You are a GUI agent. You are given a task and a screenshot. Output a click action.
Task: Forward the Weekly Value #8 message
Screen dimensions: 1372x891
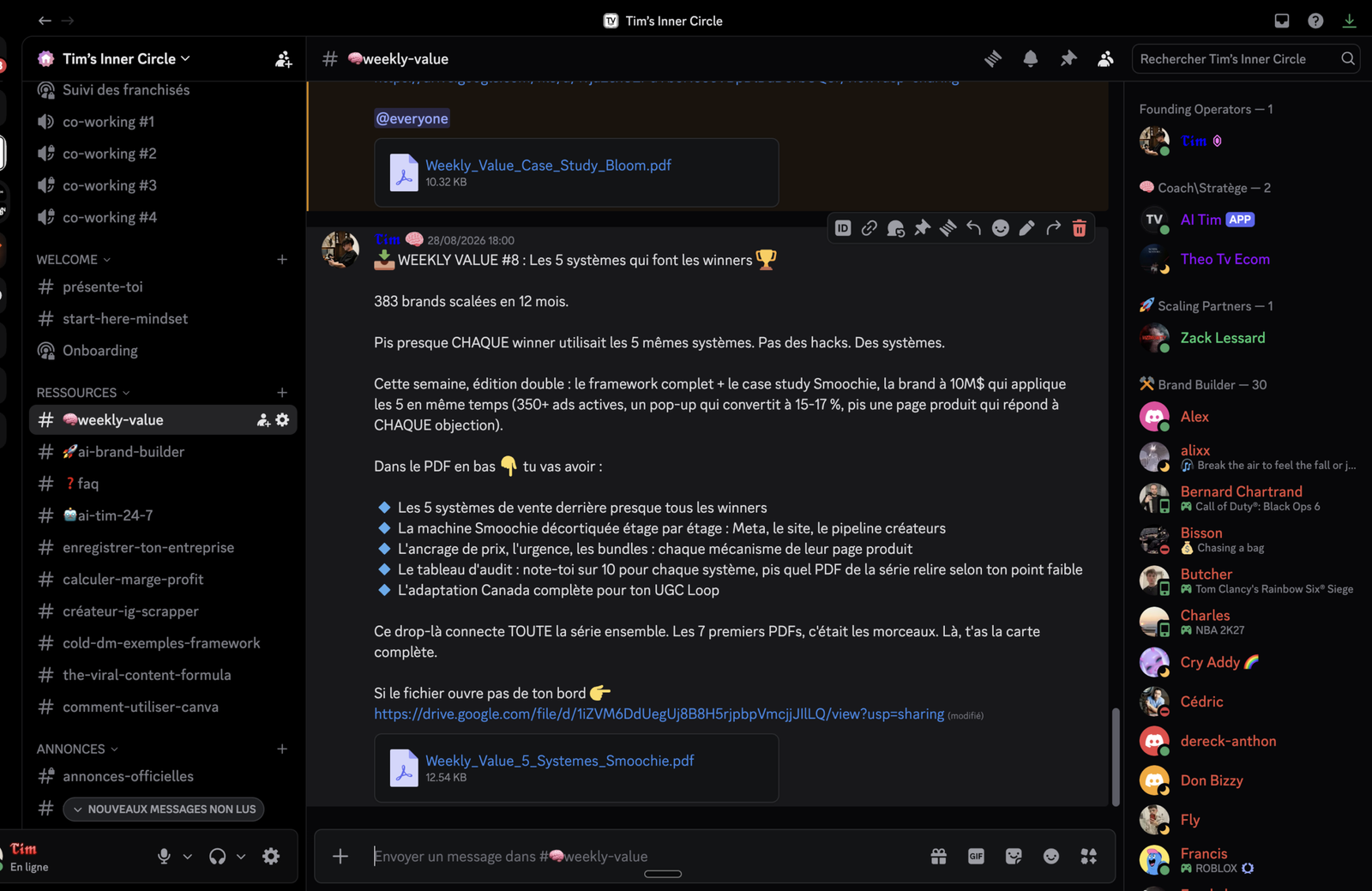1053,228
